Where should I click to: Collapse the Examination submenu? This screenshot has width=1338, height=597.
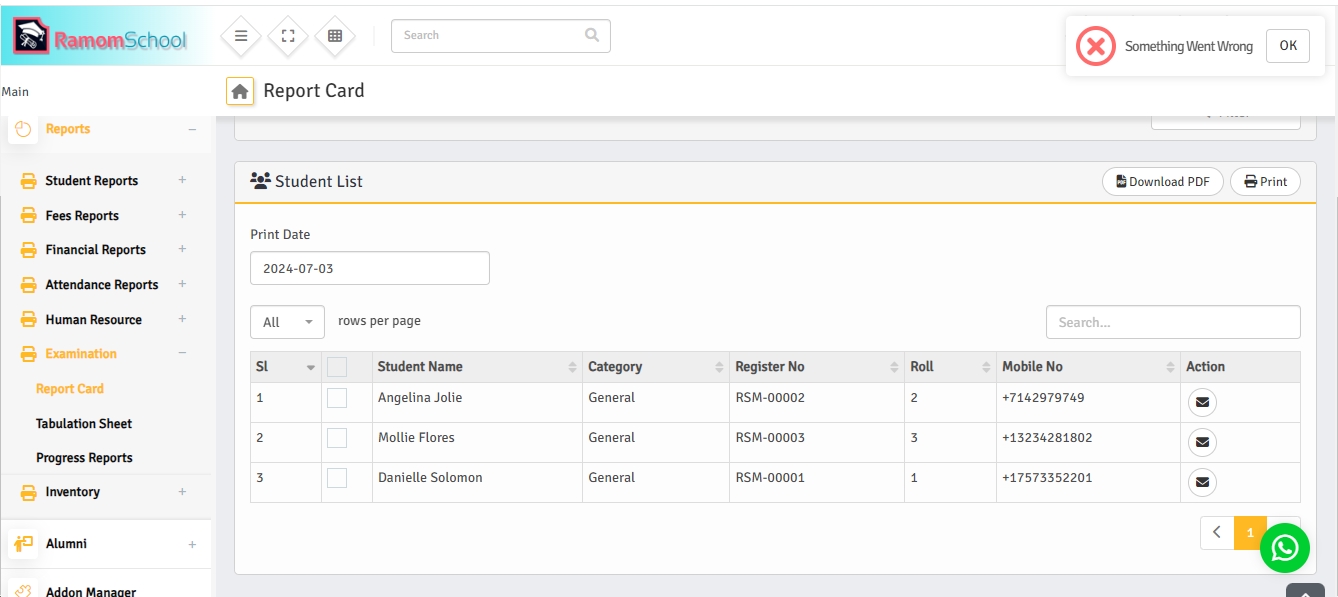[182, 353]
